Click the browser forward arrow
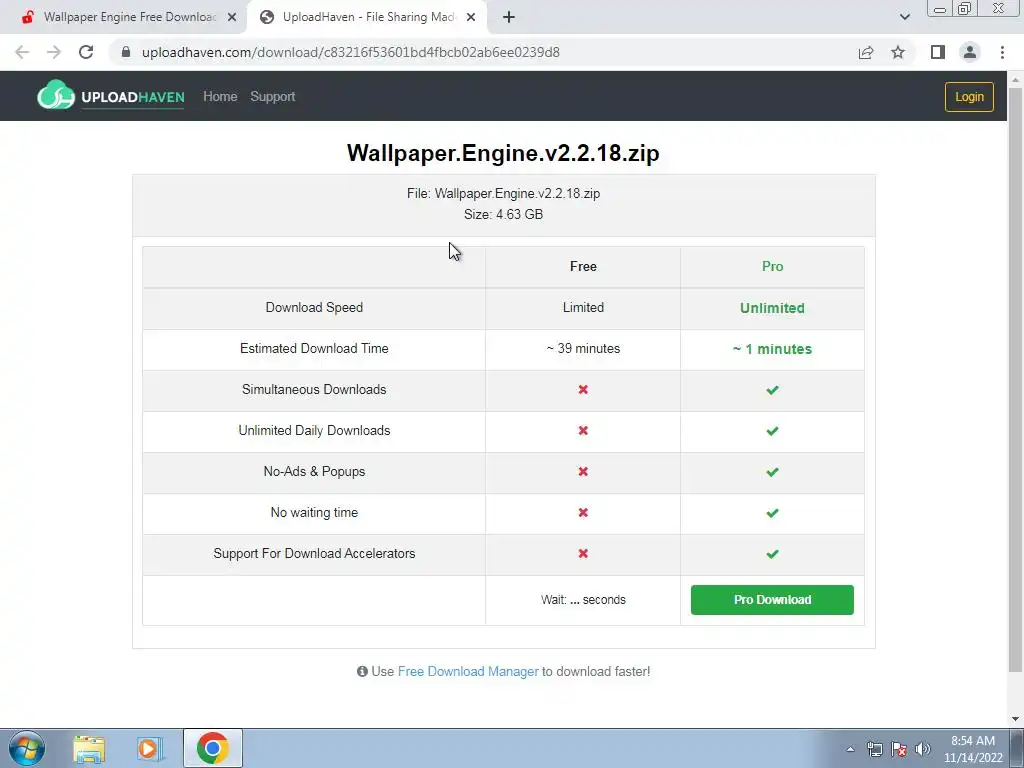Viewport: 1024px width, 768px height. pyautogui.click(x=54, y=52)
